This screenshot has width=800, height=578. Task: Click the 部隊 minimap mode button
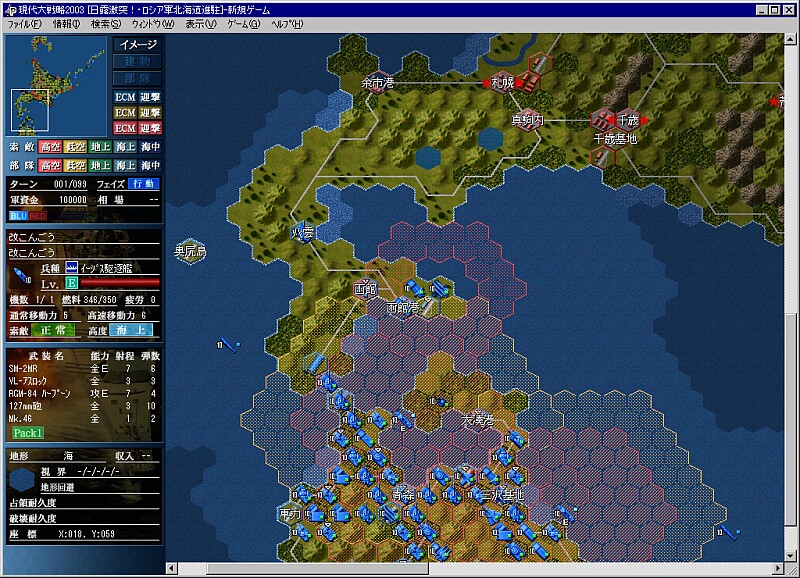pyautogui.click(x=138, y=79)
